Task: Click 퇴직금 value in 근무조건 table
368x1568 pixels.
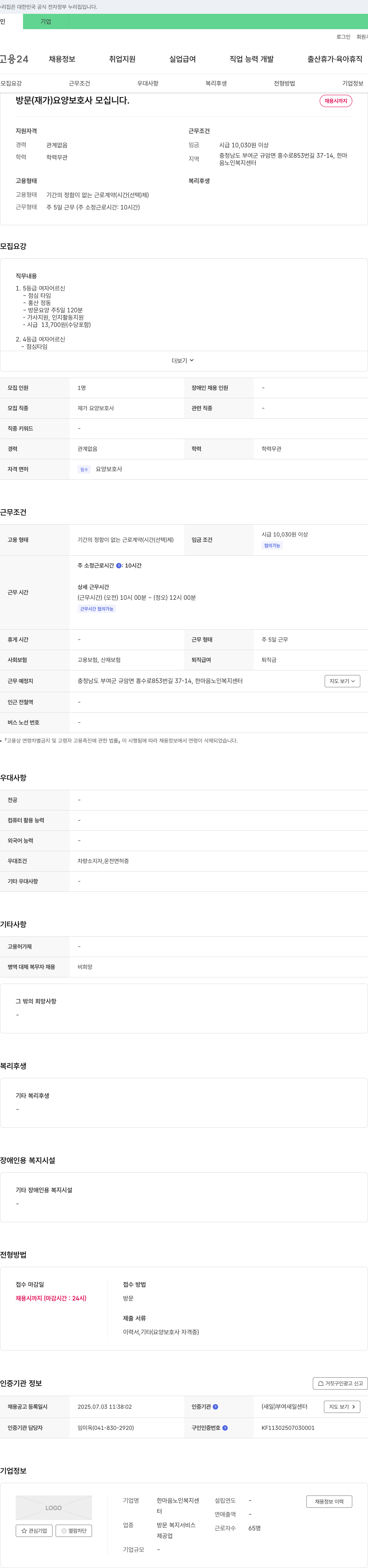Action: coord(269,660)
